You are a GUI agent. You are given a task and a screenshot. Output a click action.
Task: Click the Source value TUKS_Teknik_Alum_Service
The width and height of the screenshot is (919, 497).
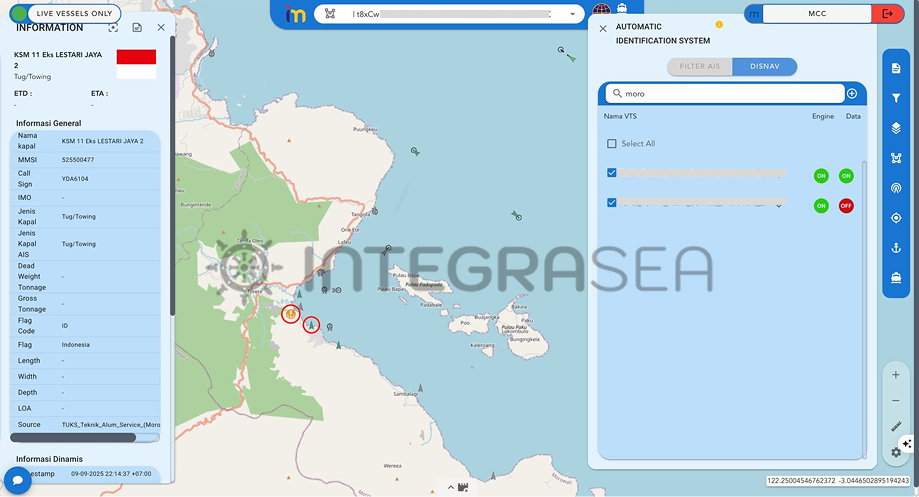[111, 425]
